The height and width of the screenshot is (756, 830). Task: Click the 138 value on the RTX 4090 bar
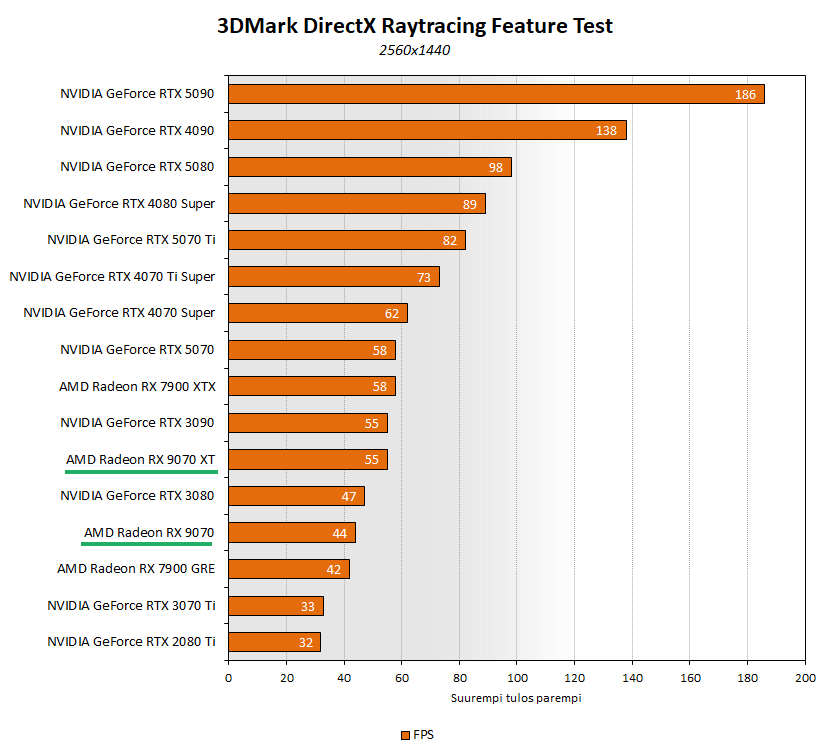pyautogui.click(x=606, y=131)
